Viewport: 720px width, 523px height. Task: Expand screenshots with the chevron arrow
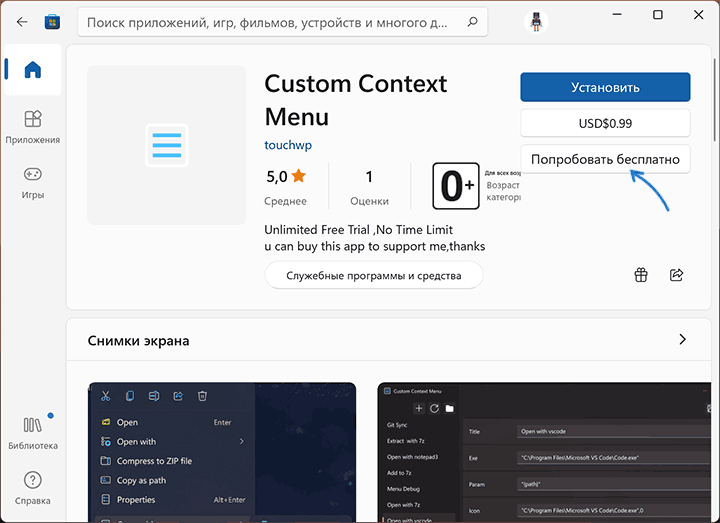(682, 339)
